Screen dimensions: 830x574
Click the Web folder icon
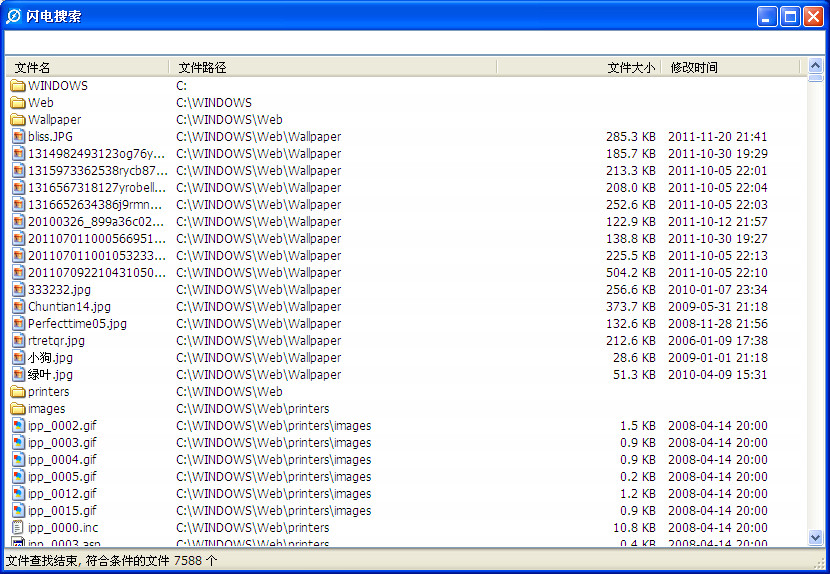(18, 103)
